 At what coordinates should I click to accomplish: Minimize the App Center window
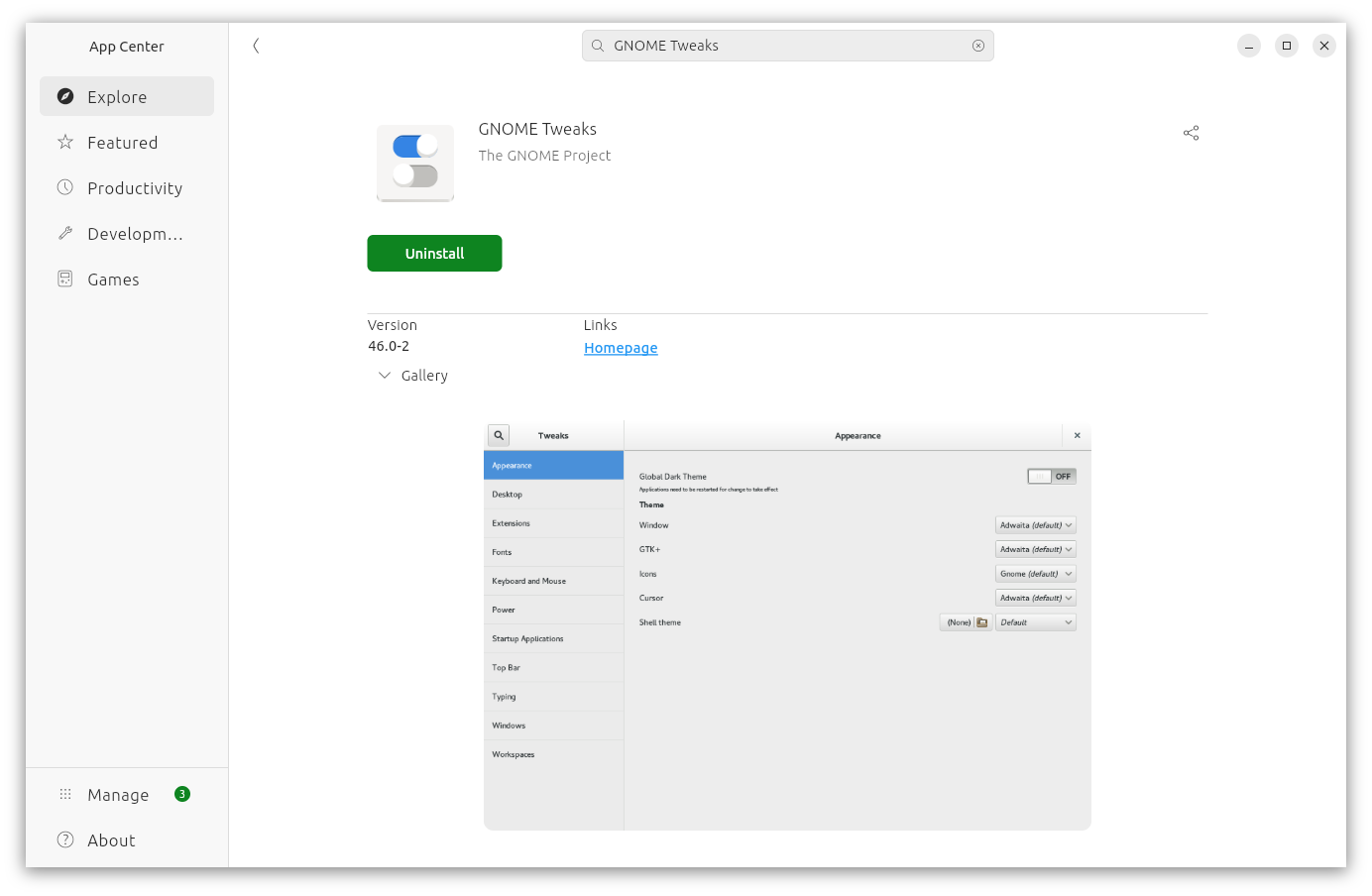click(x=1249, y=46)
